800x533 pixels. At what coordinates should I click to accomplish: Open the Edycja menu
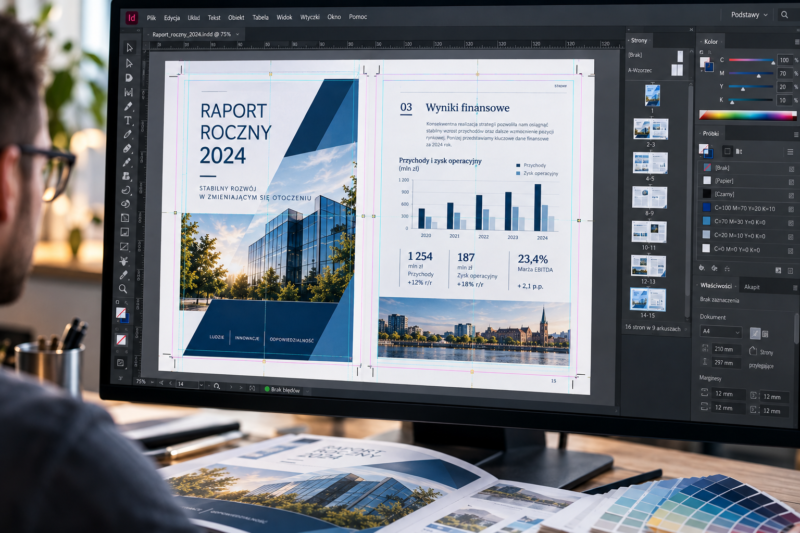[171, 18]
